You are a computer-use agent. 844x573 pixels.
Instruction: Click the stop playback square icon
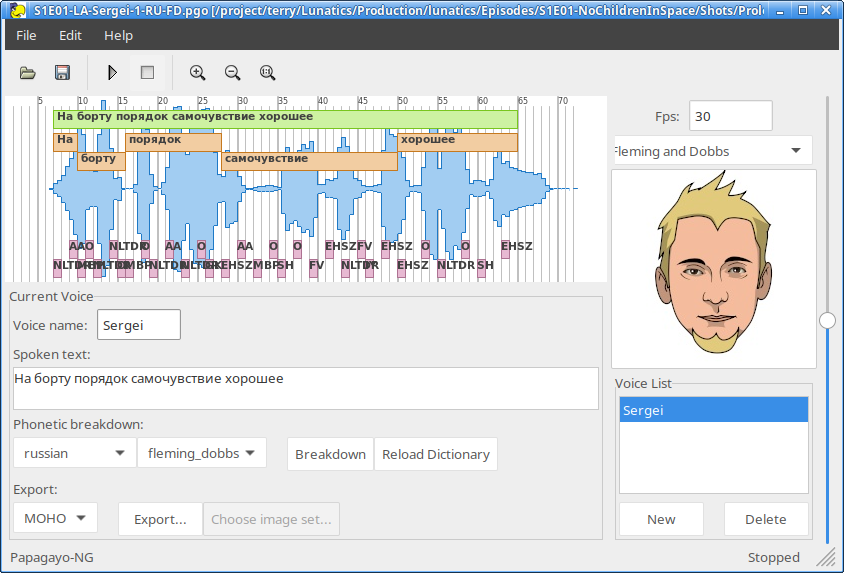147,73
